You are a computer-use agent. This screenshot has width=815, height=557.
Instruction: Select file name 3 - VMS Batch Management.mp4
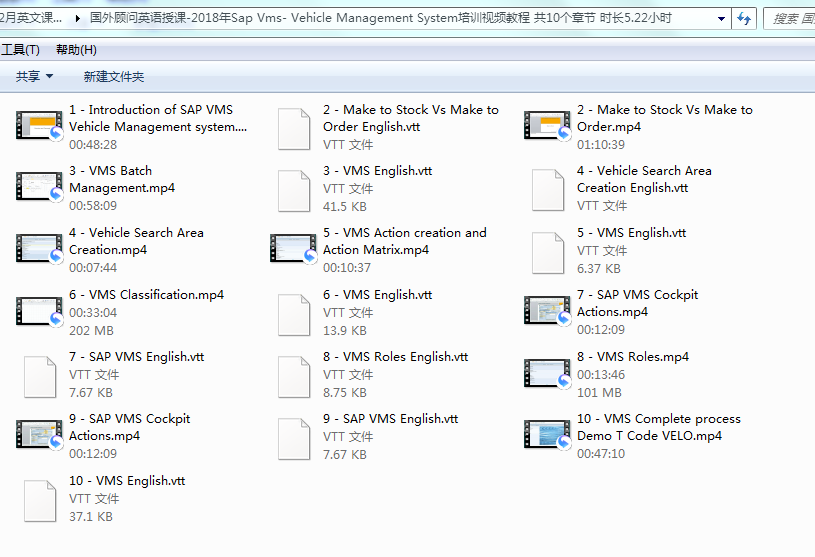pos(122,179)
